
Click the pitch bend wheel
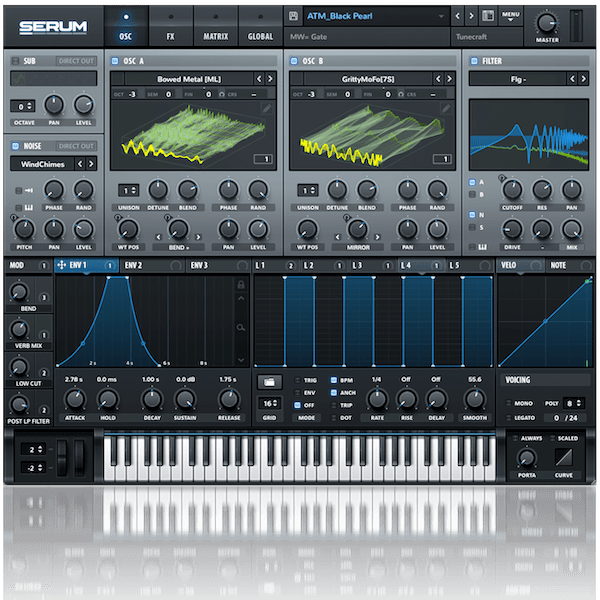62,458
